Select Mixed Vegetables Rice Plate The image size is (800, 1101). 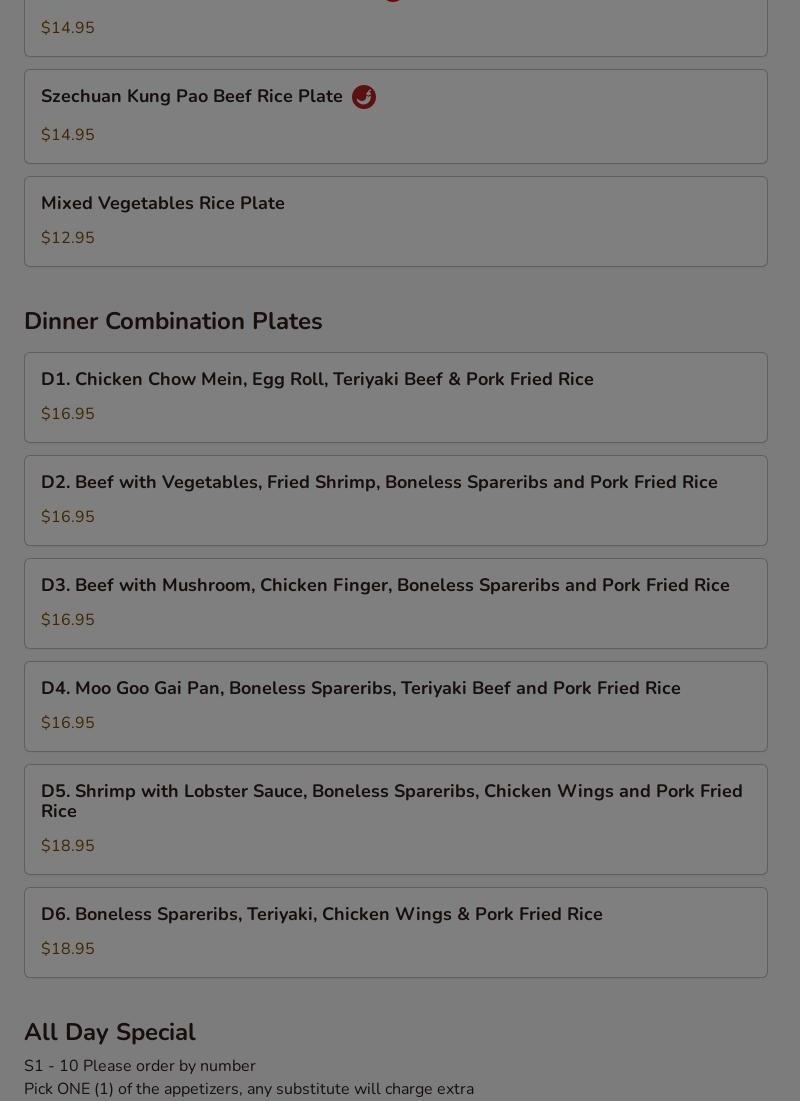(x=395, y=221)
